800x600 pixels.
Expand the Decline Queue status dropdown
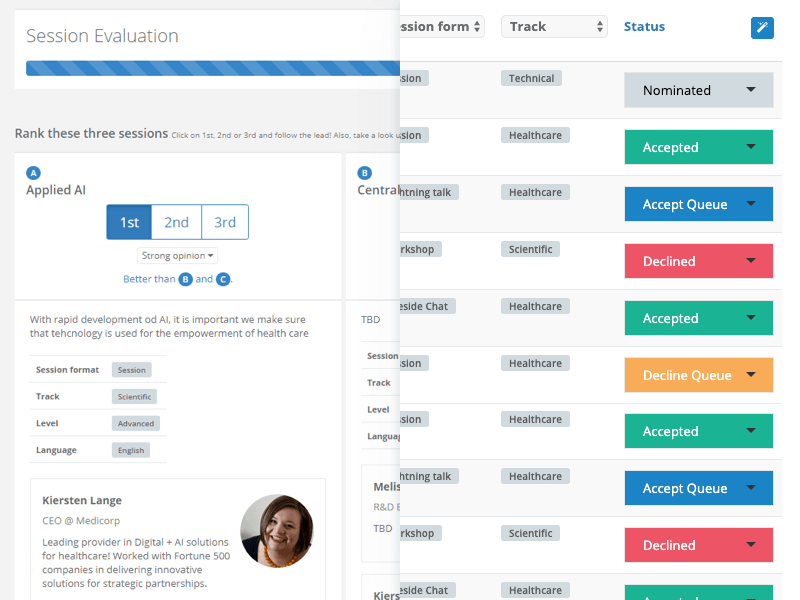698,375
